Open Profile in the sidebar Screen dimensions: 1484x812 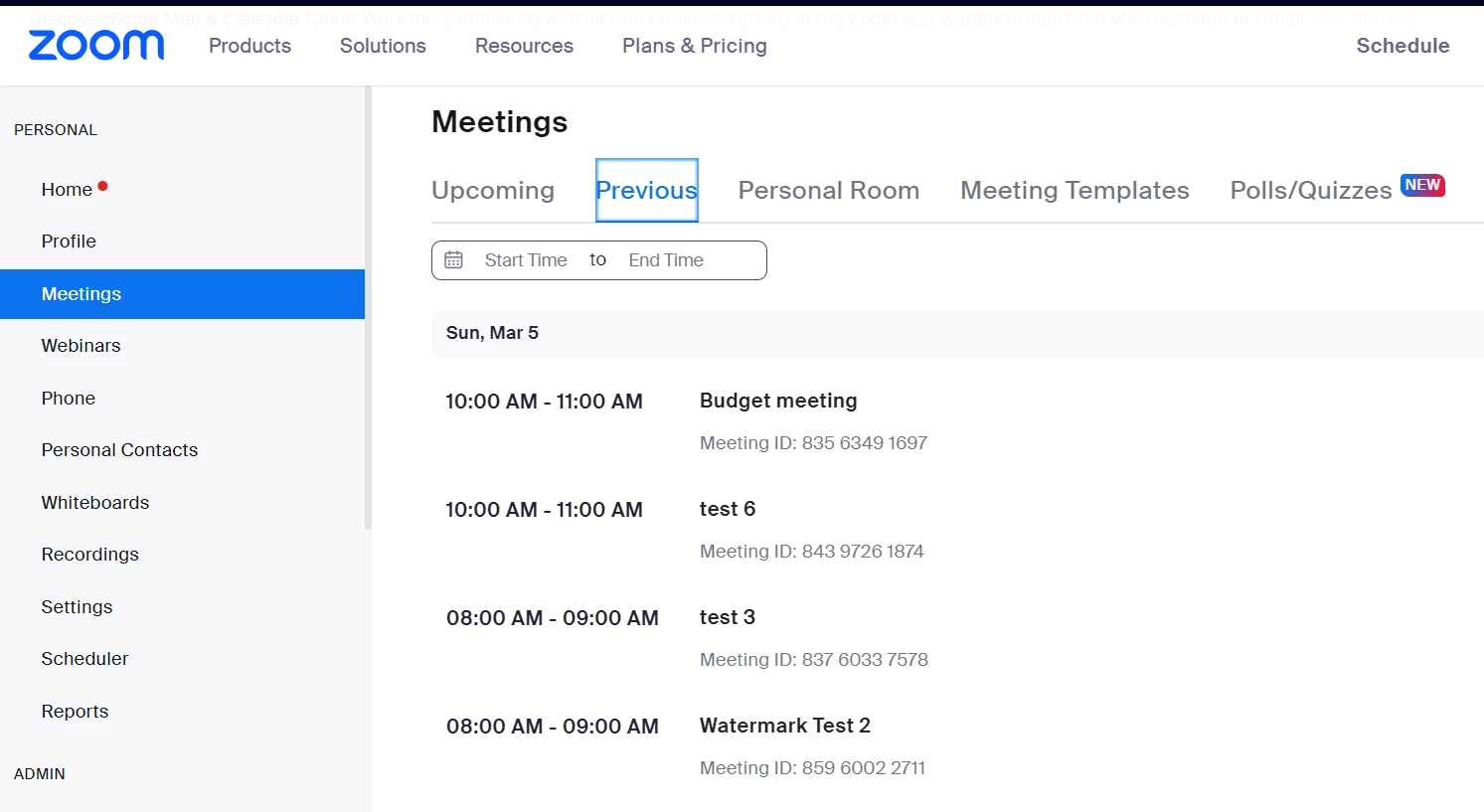click(69, 242)
